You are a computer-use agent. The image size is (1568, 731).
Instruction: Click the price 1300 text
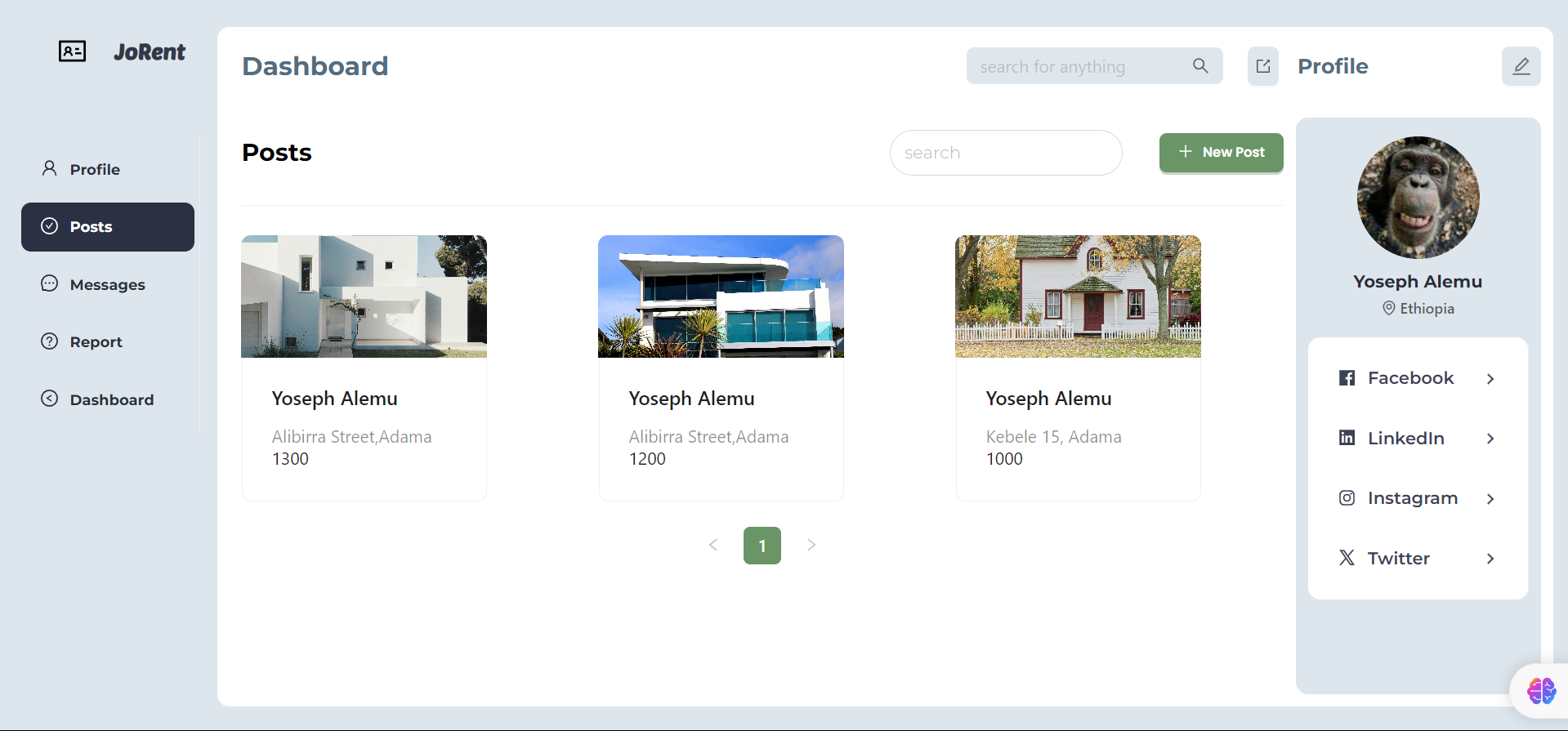point(290,459)
